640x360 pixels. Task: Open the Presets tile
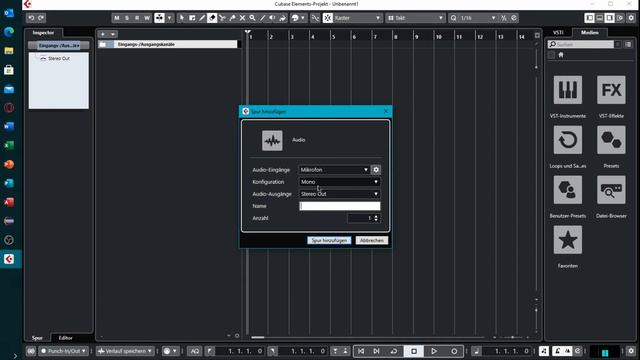coord(611,140)
